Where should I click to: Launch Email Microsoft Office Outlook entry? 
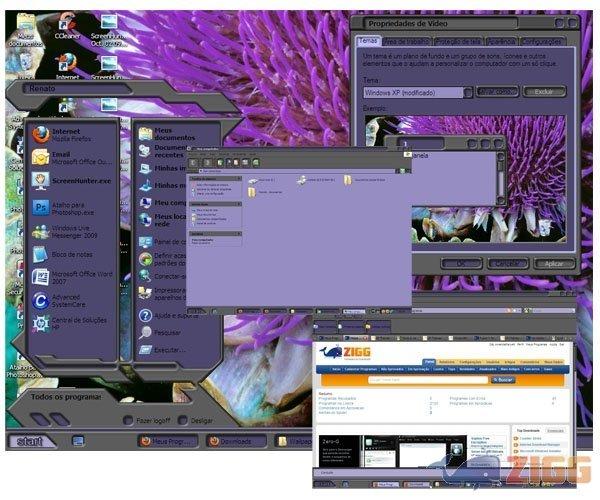click(72, 158)
